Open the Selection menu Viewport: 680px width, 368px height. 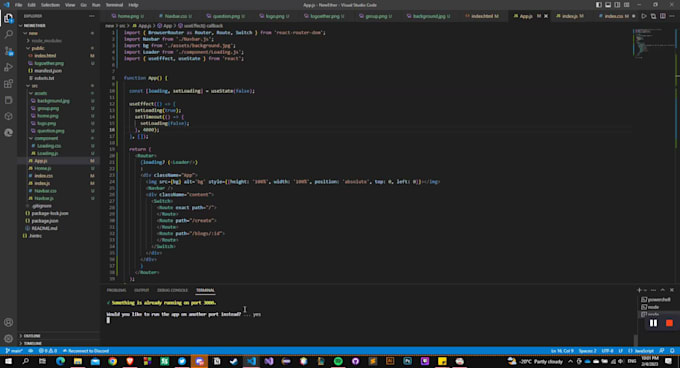50,5
